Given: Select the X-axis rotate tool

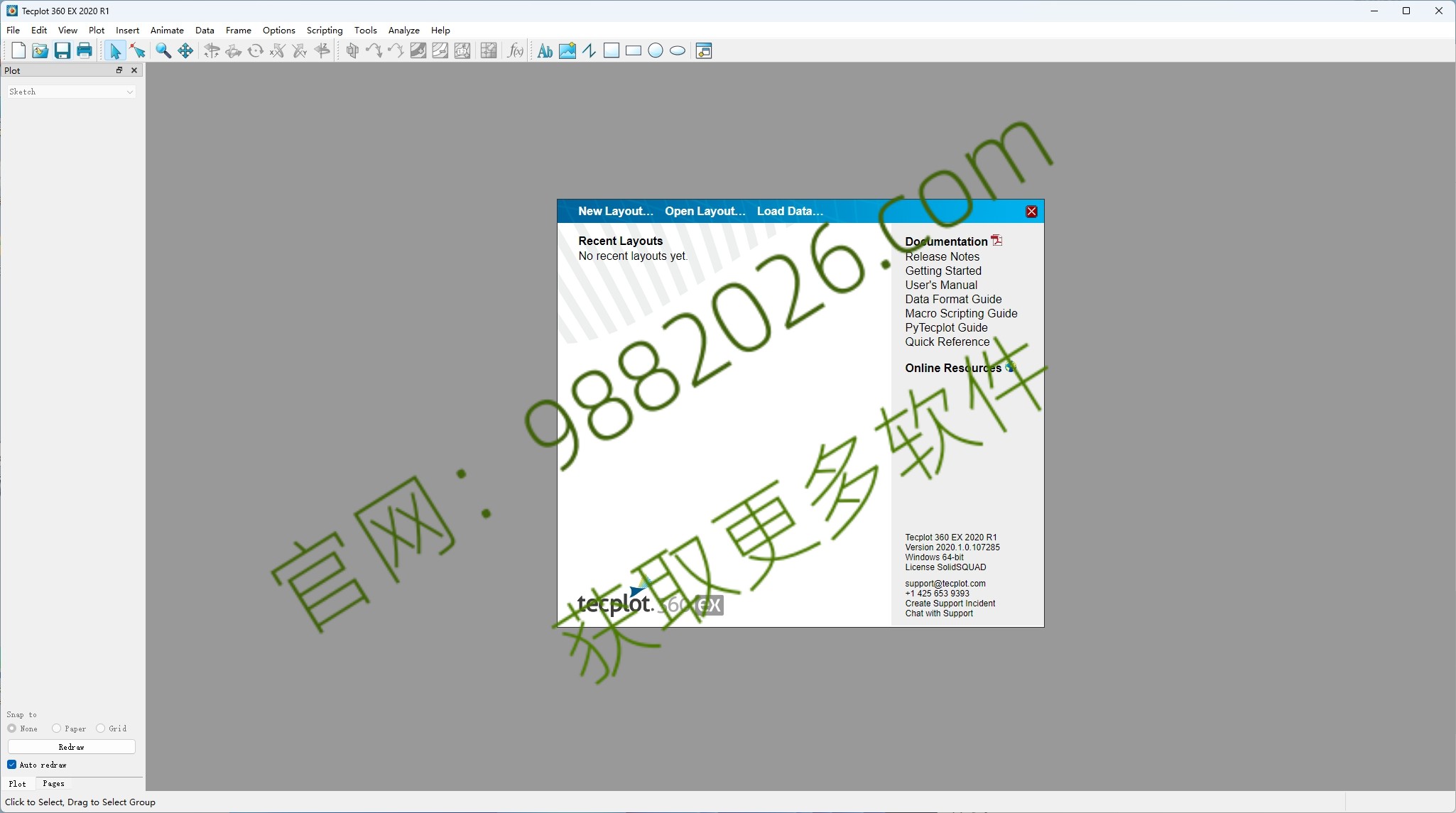Looking at the screenshot, I should 278,50.
